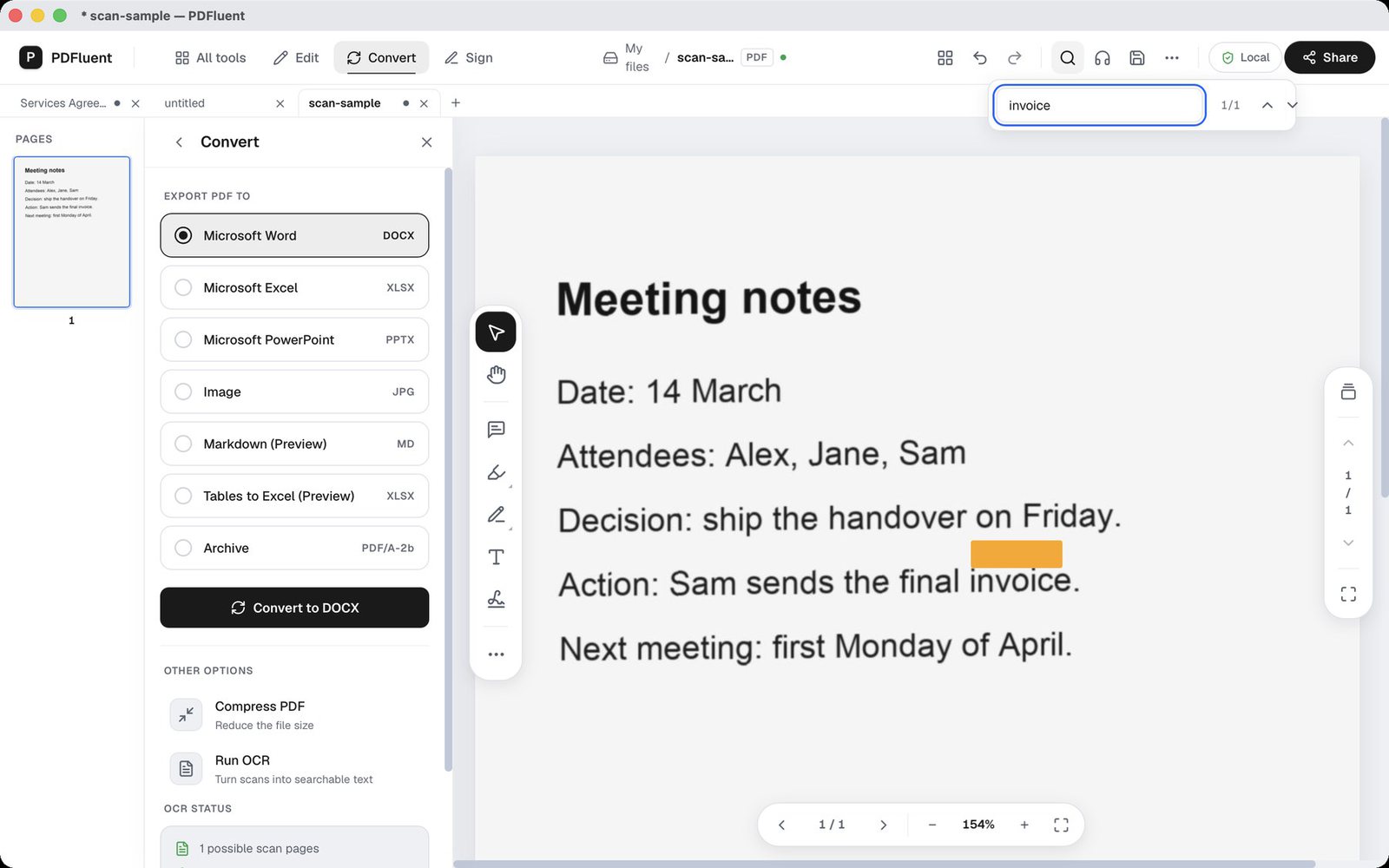Choose the comment note tool

click(x=496, y=429)
